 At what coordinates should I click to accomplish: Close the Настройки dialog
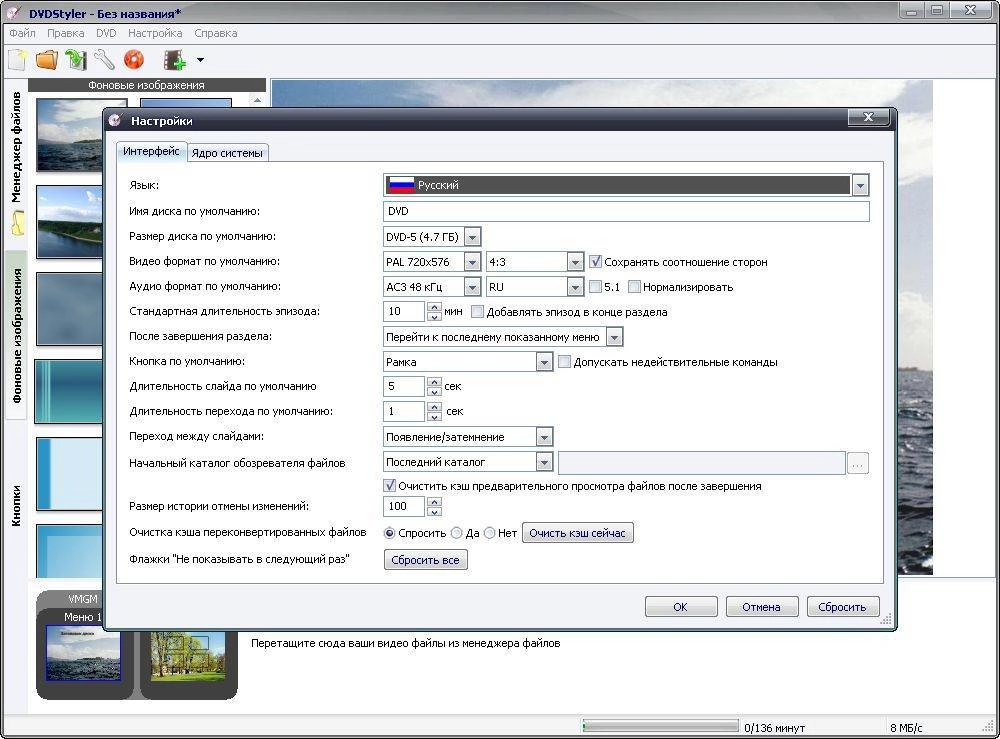868,117
